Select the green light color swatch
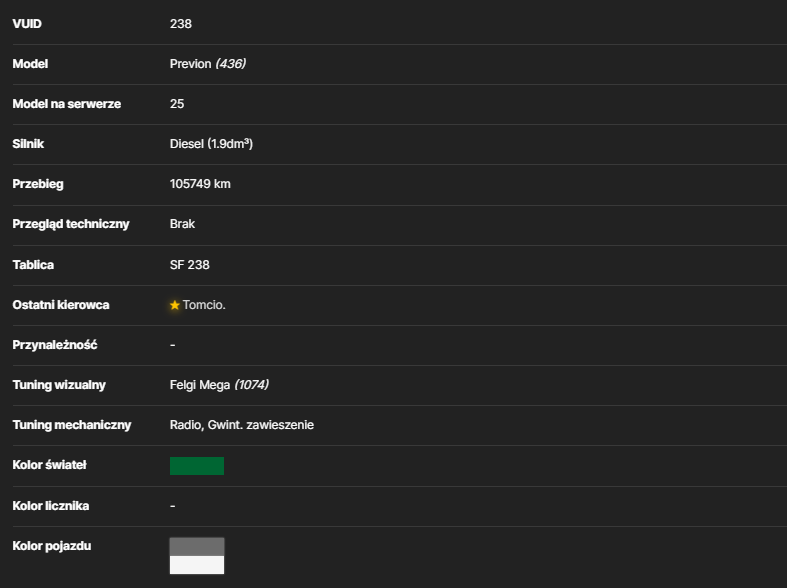Image resolution: width=787 pixels, height=588 pixels. [x=197, y=466]
